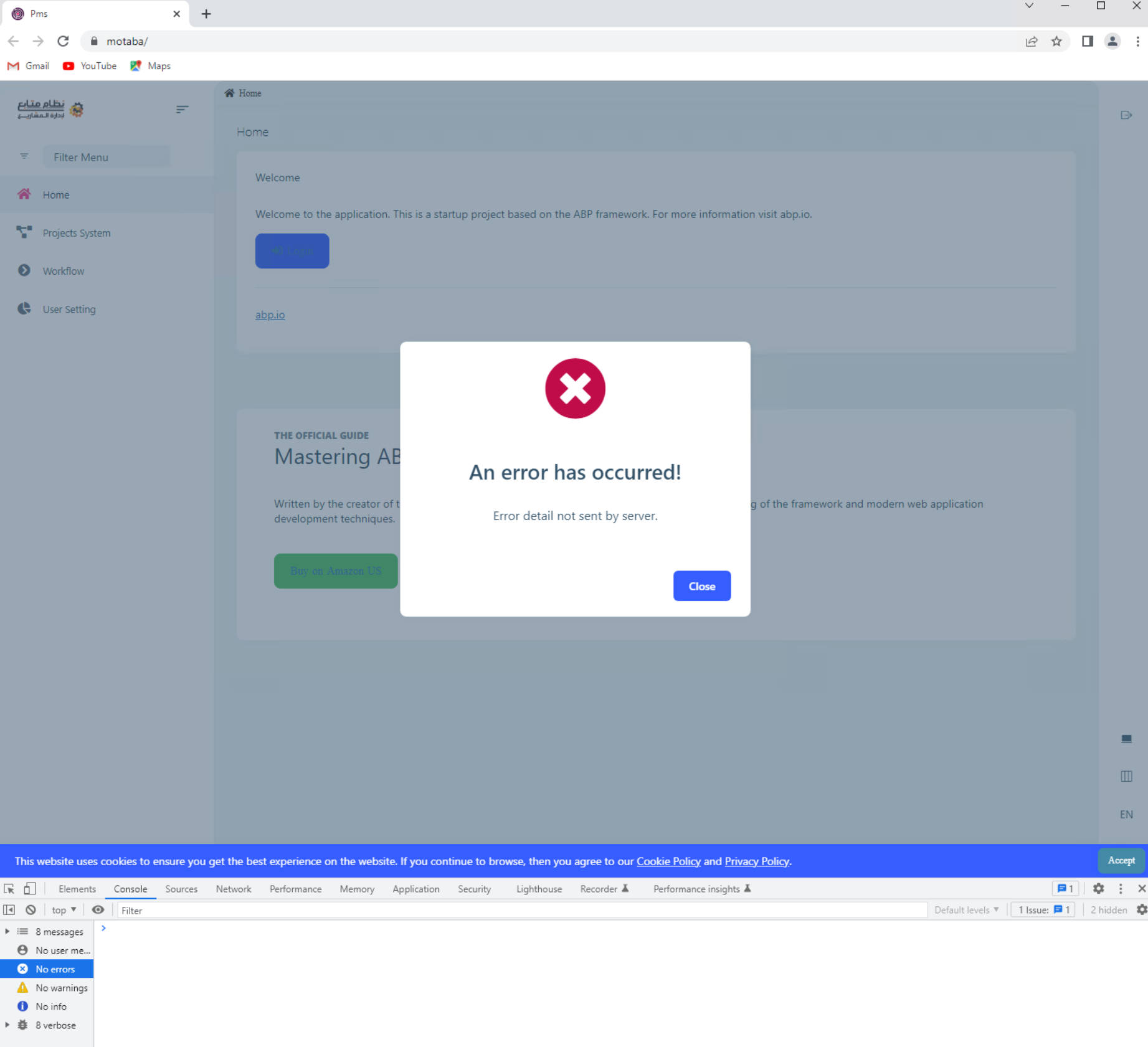Image resolution: width=1148 pixels, height=1047 pixels.
Task: Switch to the Elements tab
Action: [77, 889]
